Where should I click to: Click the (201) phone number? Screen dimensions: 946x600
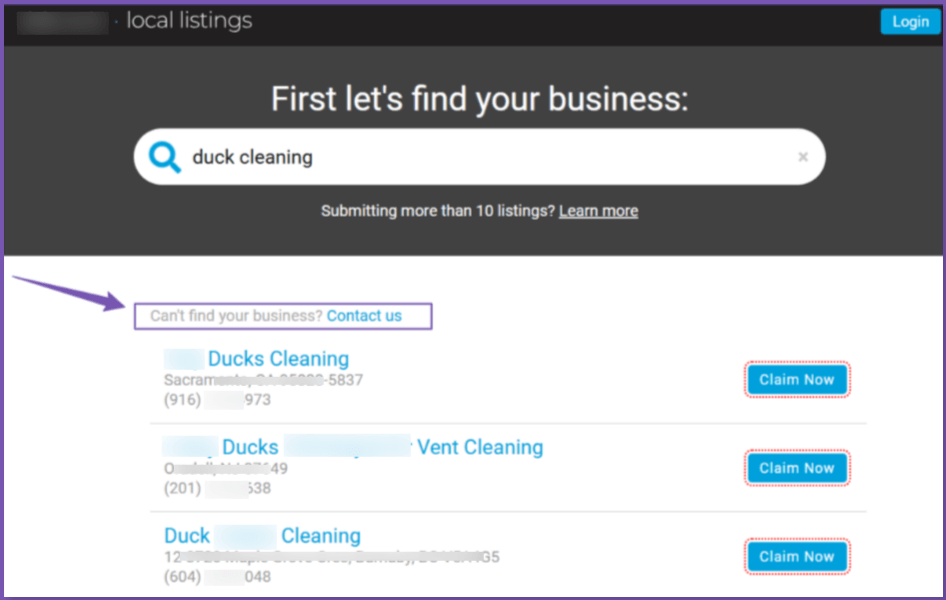[217, 489]
